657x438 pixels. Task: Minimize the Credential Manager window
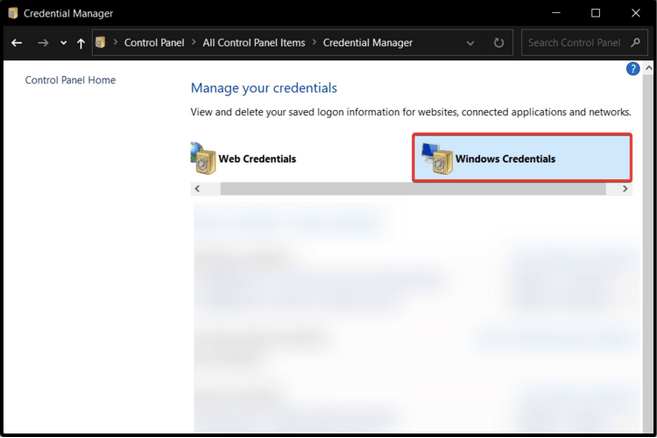[556, 13]
